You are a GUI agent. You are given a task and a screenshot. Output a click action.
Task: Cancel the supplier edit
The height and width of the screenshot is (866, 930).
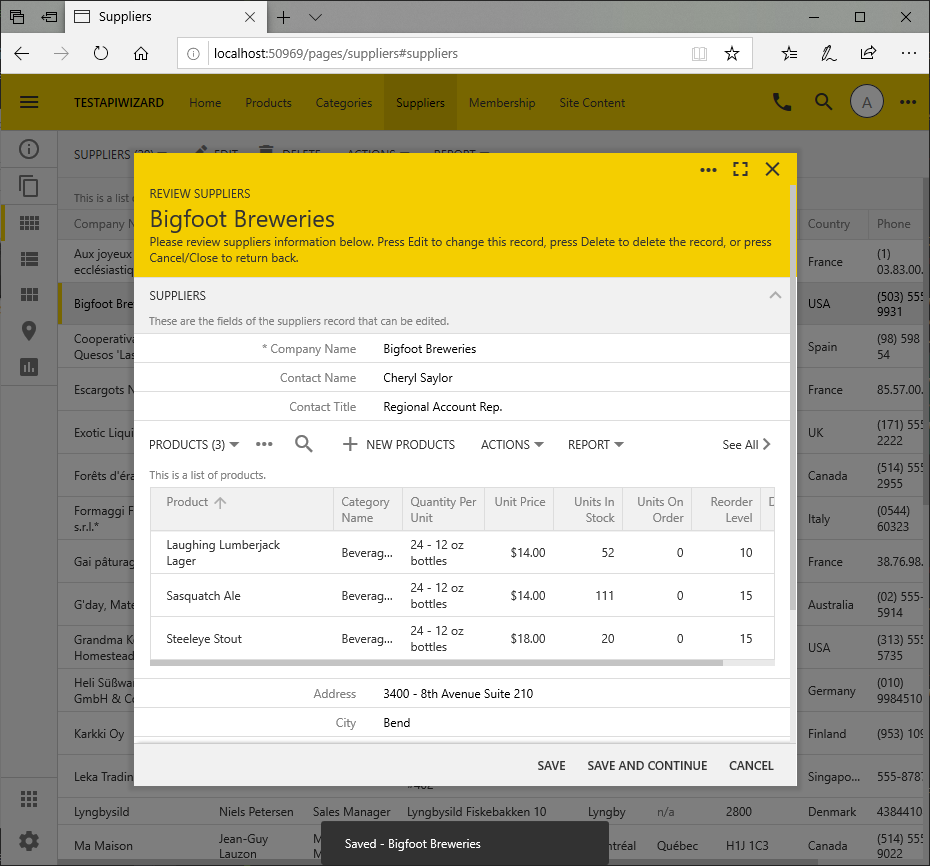751,766
